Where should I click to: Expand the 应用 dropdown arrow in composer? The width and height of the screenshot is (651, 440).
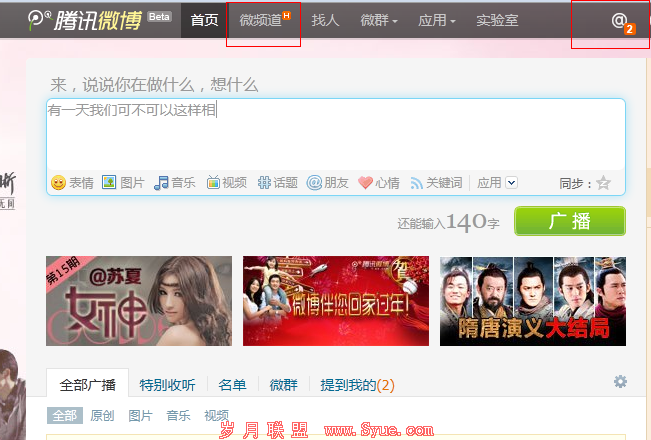pyautogui.click(x=512, y=183)
